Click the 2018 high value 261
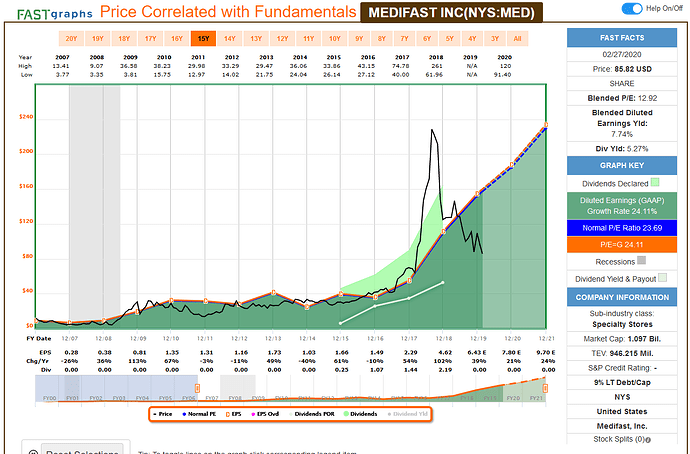The height and width of the screenshot is (454, 690). click(437, 66)
